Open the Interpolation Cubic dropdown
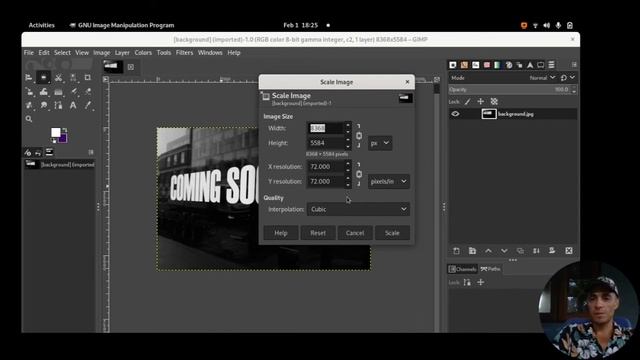The image size is (640, 360). pyautogui.click(x=358, y=209)
